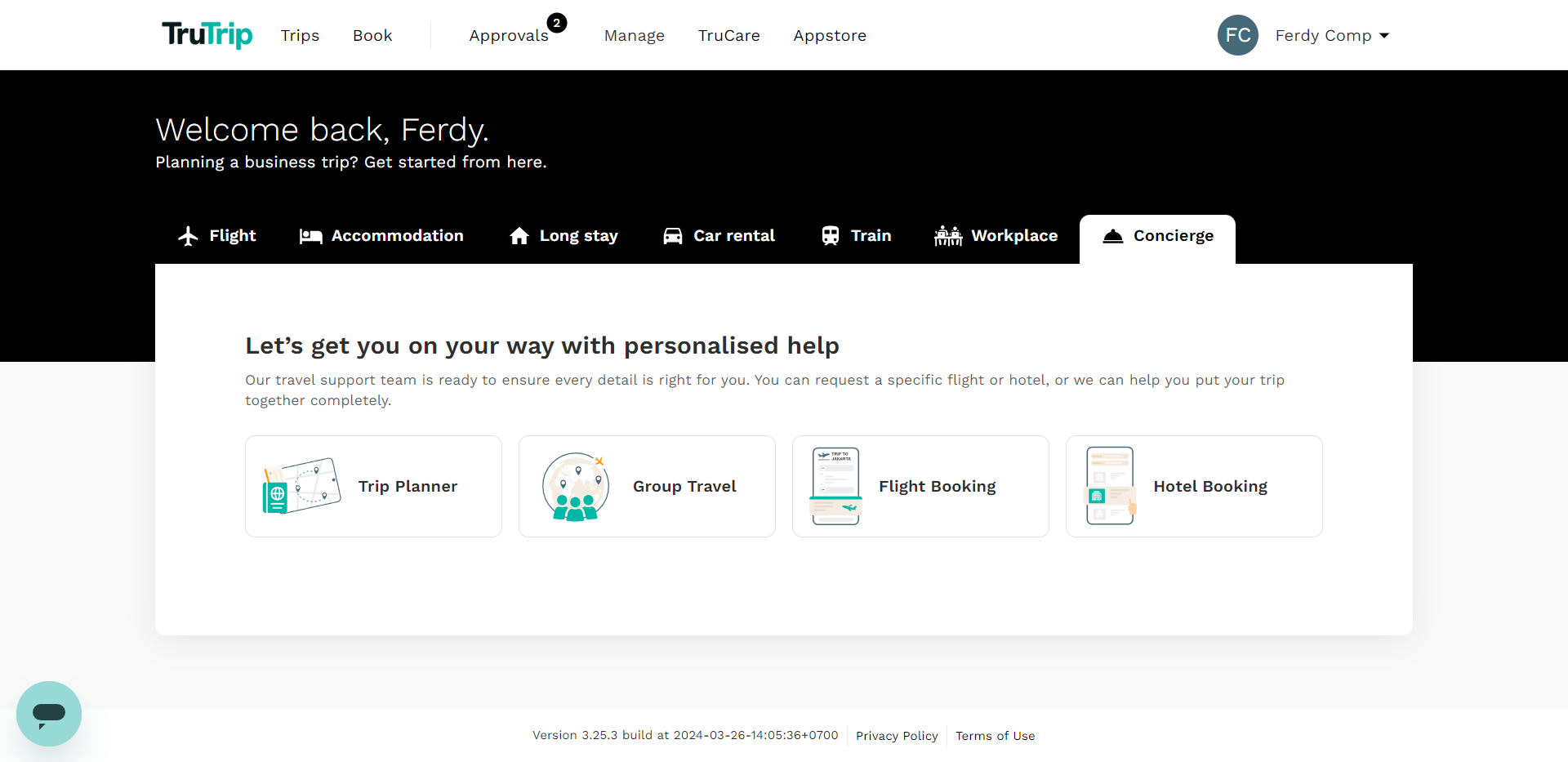Image resolution: width=1568 pixels, height=762 pixels.
Task: Switch to the Long stay tab
Action: point(563,236)
